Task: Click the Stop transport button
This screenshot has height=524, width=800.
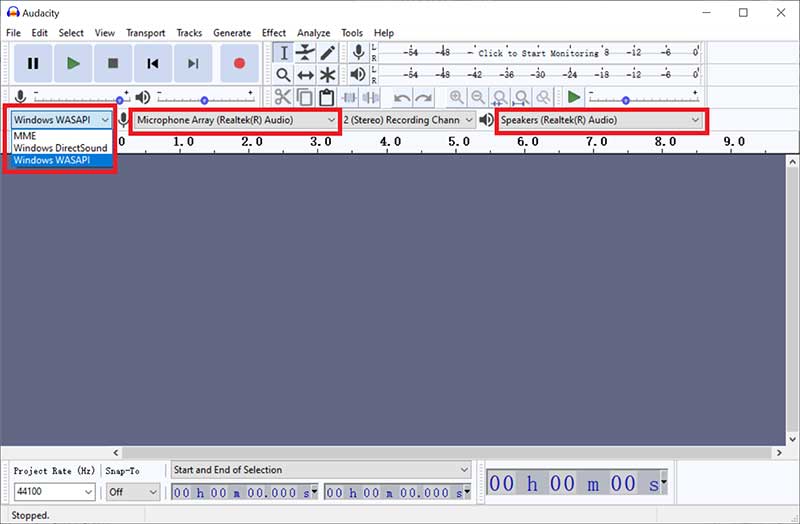Action: click(113, 63)
